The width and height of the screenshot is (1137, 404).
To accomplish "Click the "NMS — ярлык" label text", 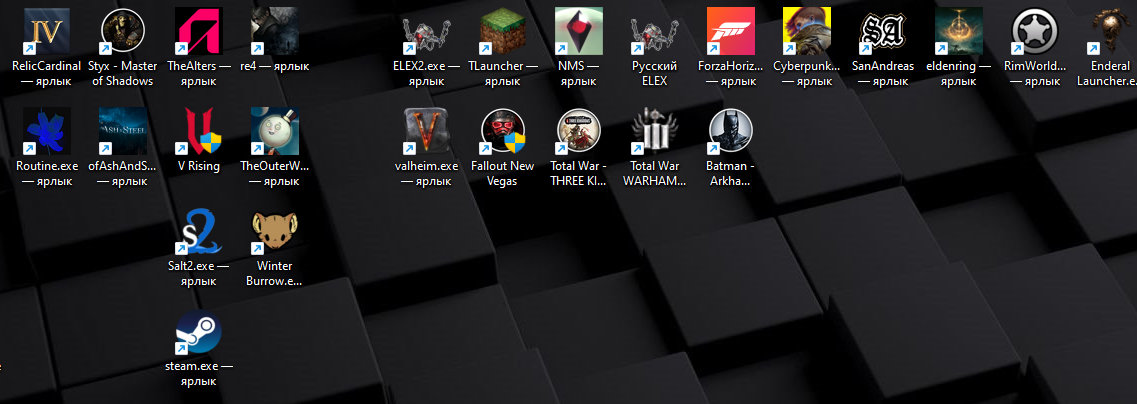I will pyautogui.click(x=577, y=73).
